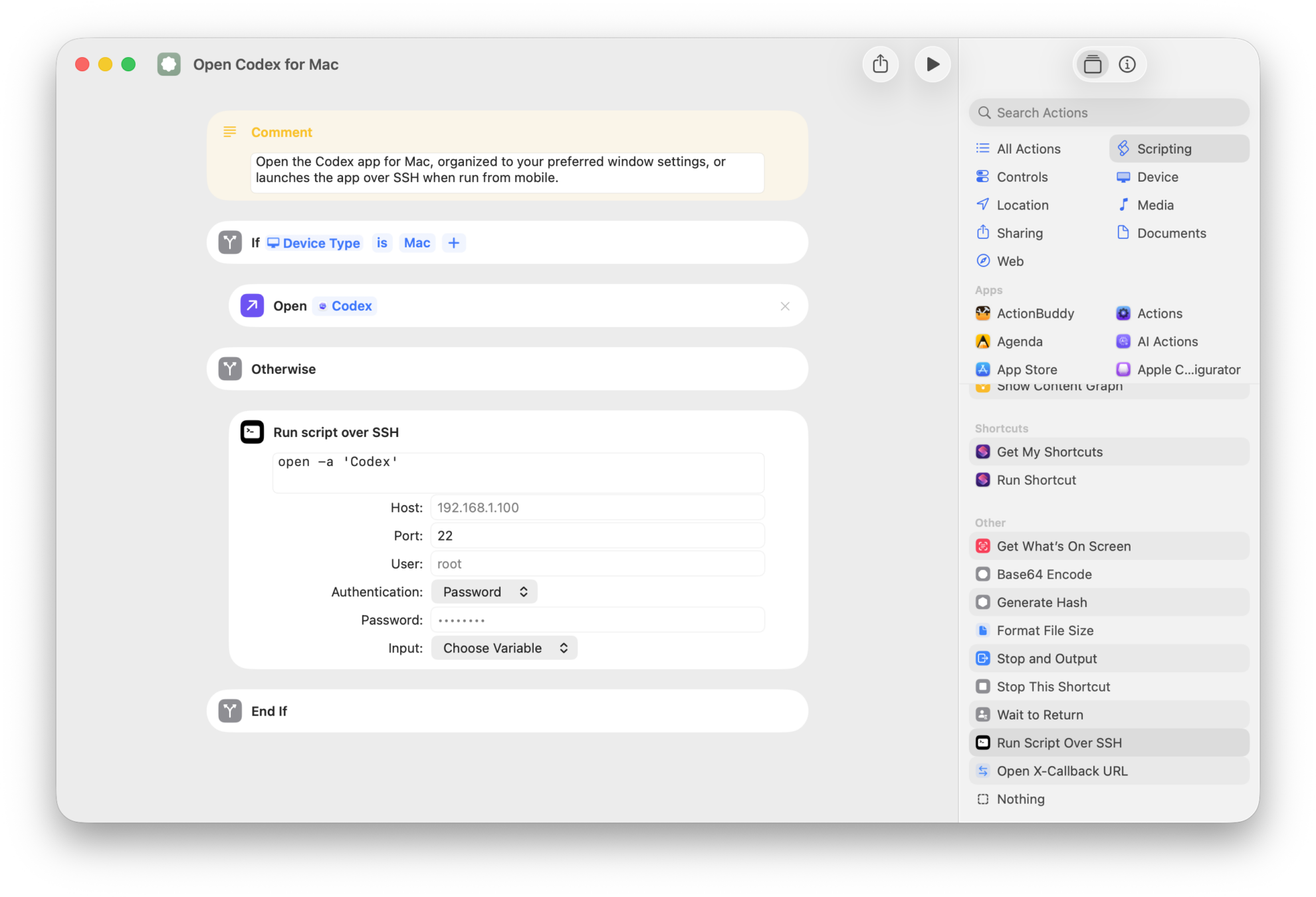
Task: Click the Comment action lines icon
Action: click(230, 132)
